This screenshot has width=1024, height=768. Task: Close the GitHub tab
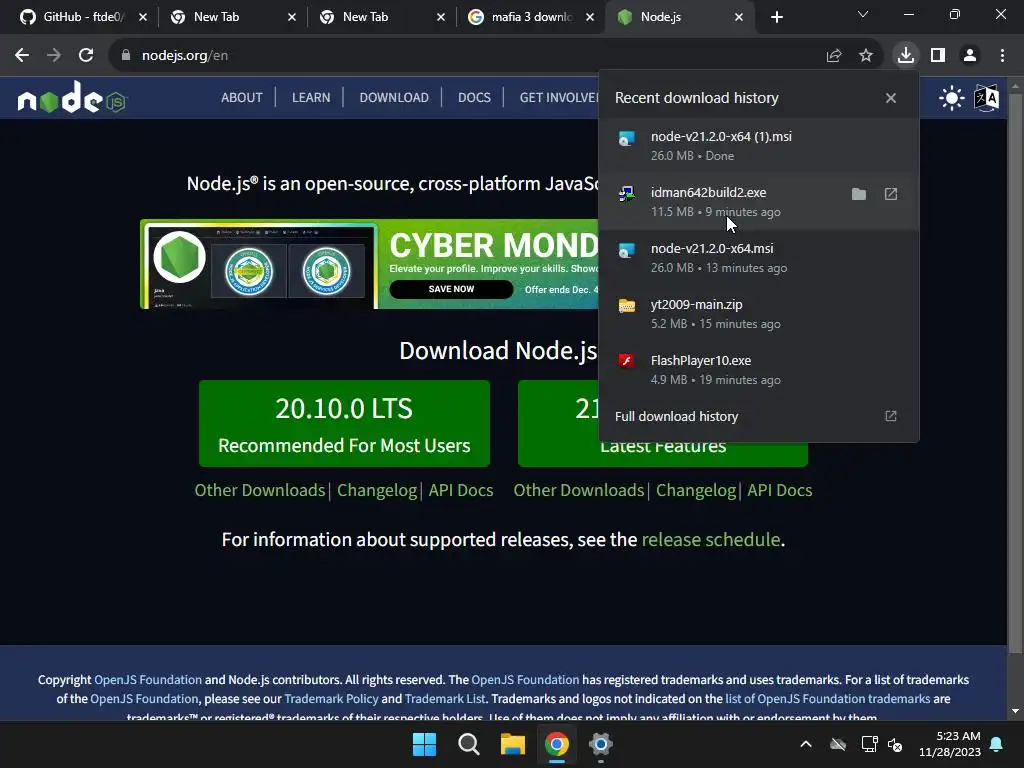click(x=143, y=17)
